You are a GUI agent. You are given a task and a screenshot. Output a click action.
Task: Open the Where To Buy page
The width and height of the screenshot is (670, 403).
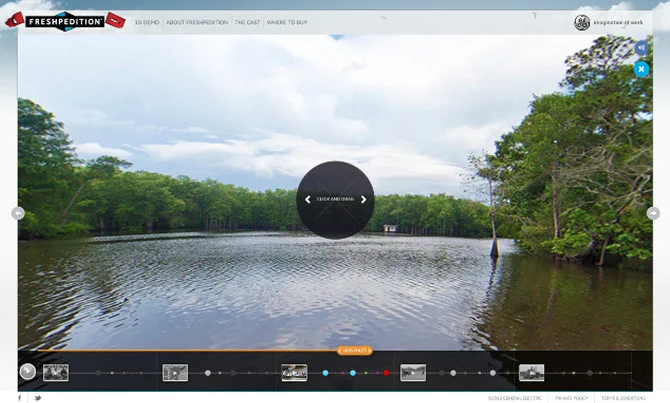287,22
